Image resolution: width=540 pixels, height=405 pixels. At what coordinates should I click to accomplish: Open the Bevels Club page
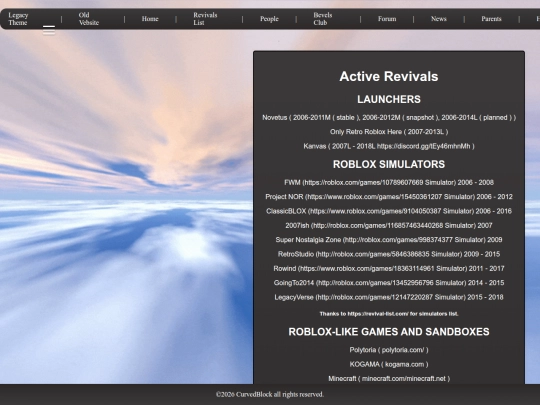point(323,19)
